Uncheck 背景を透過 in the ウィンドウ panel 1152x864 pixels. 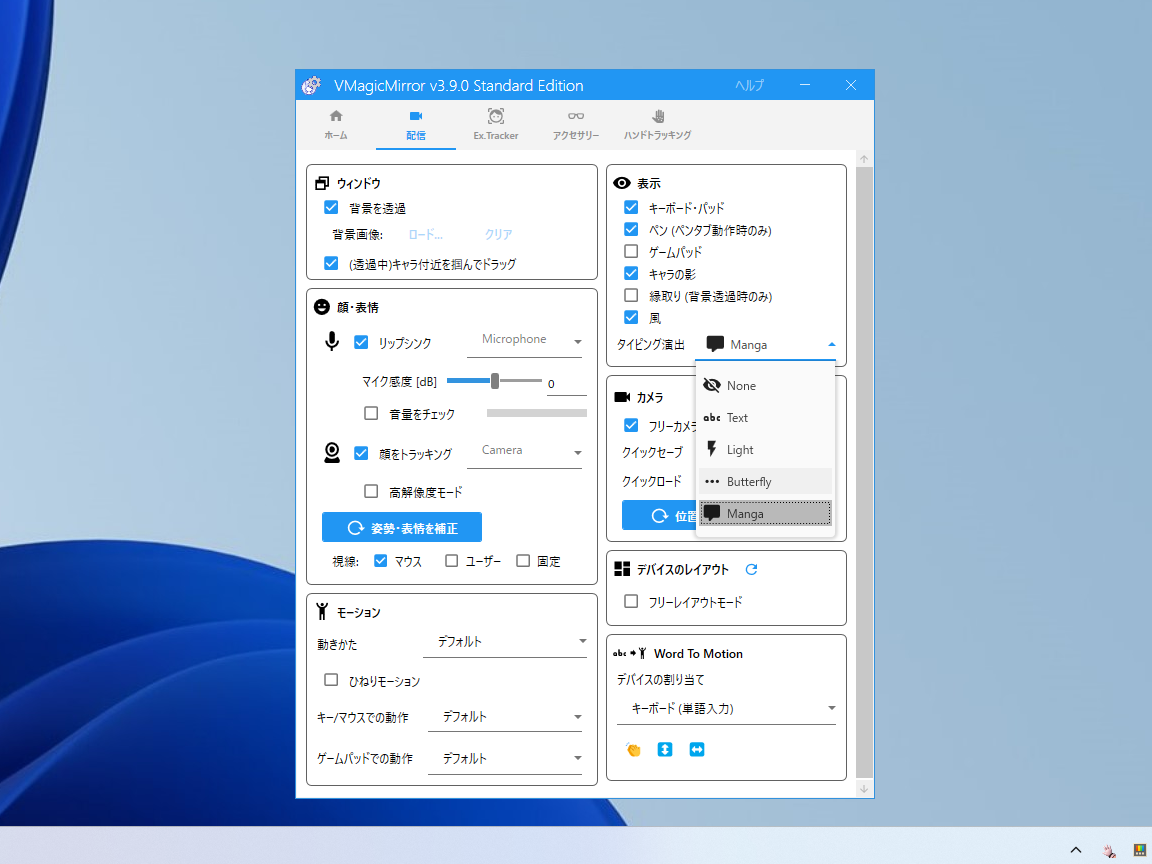pyautogui.click(x=331, y=207)
